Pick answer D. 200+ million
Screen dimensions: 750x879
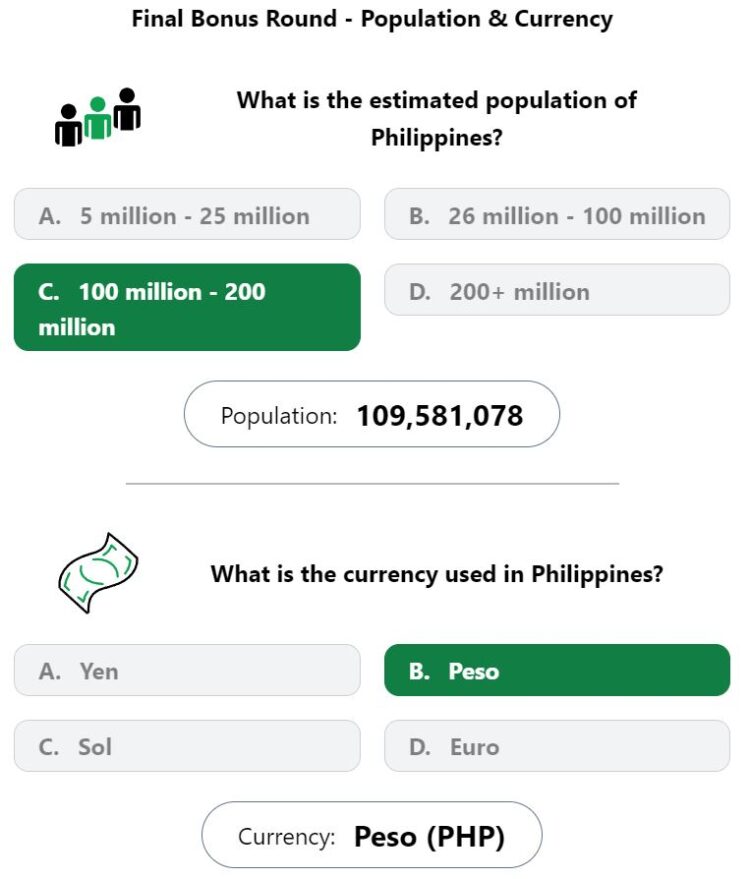(x=557, y=290)
